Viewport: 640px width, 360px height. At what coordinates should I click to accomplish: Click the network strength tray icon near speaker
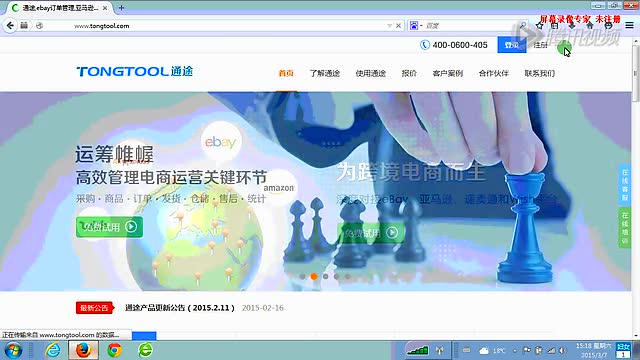point(551,350)
